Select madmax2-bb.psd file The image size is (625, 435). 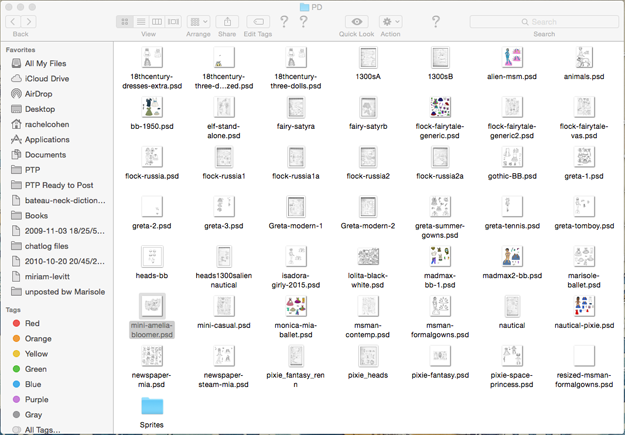point(512,262)
